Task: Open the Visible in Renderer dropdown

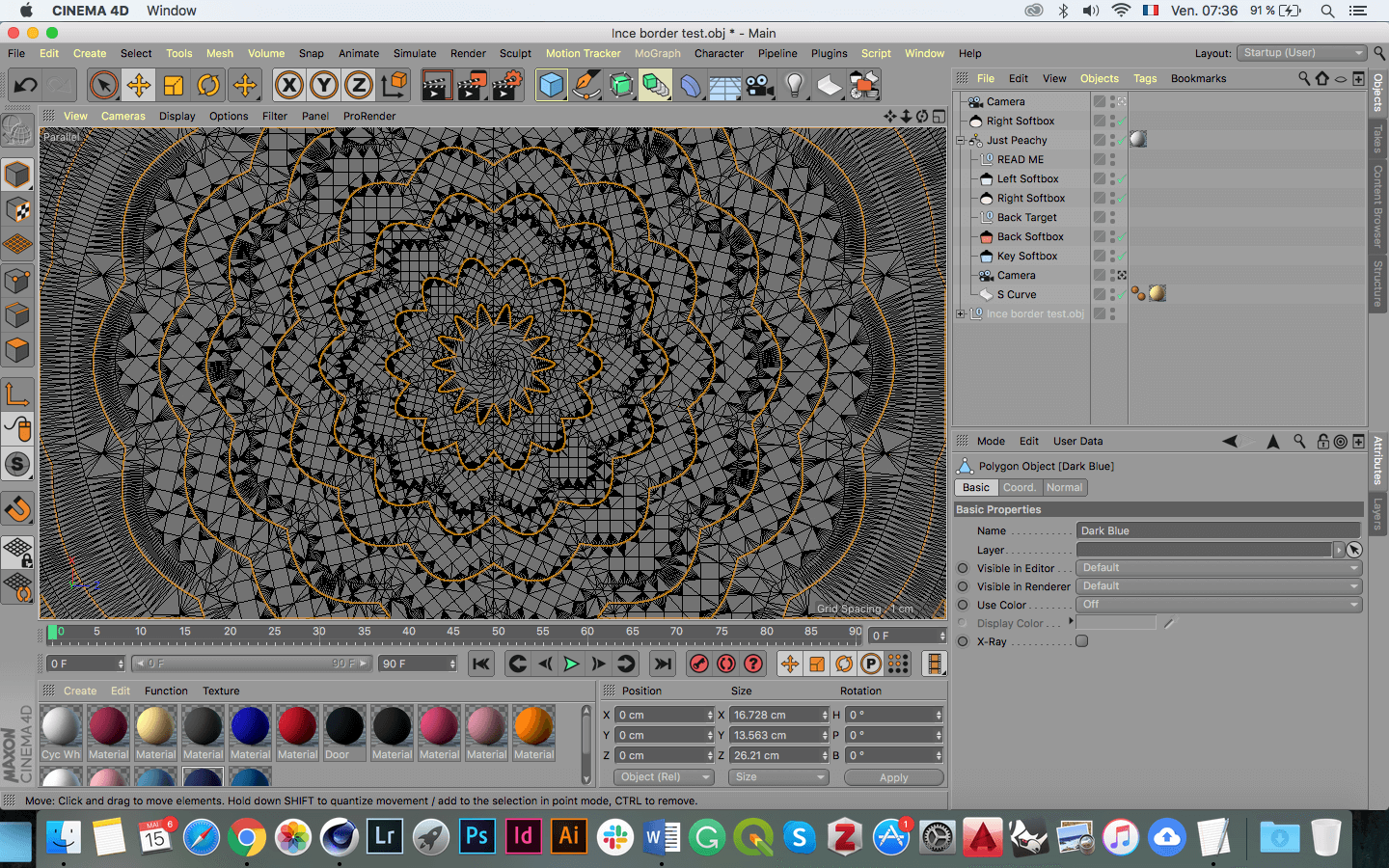Action: [1219, 586]
